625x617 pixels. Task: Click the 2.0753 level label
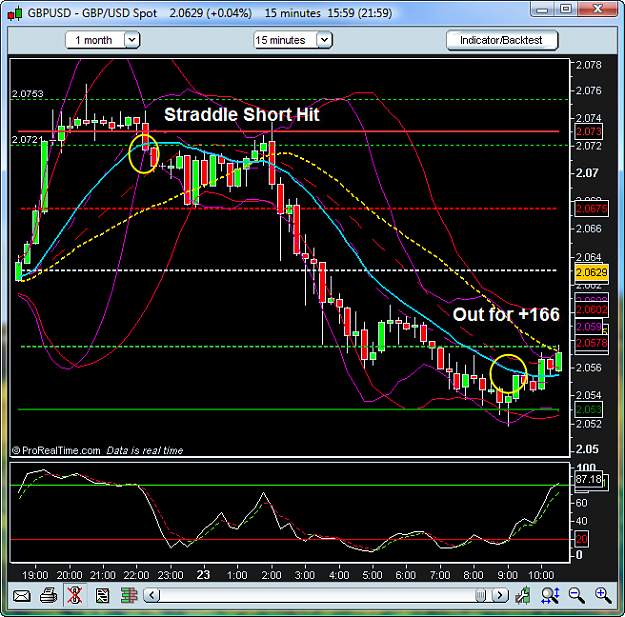click(x=28, y=94)
